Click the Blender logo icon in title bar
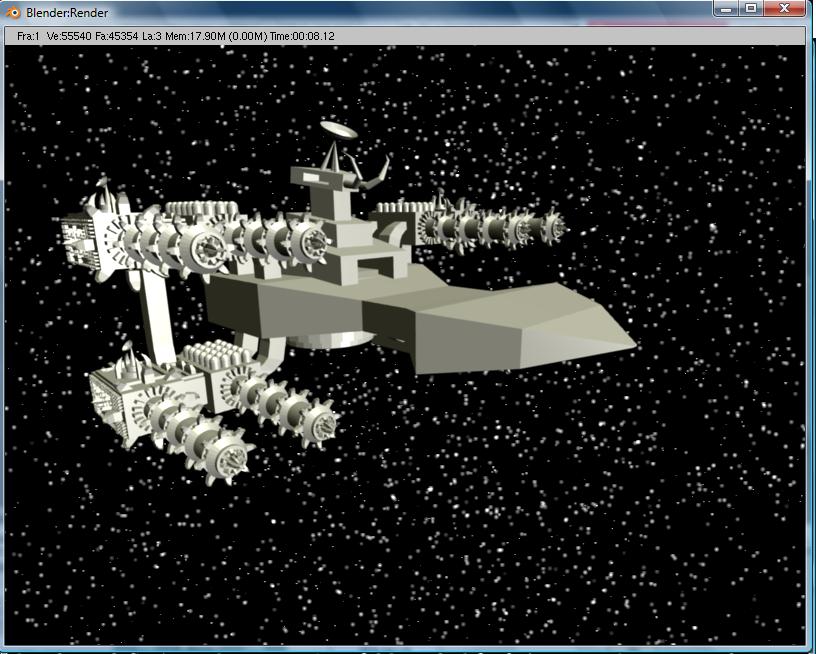The width and height of the screenshot is (816, 654). [12, 12]
